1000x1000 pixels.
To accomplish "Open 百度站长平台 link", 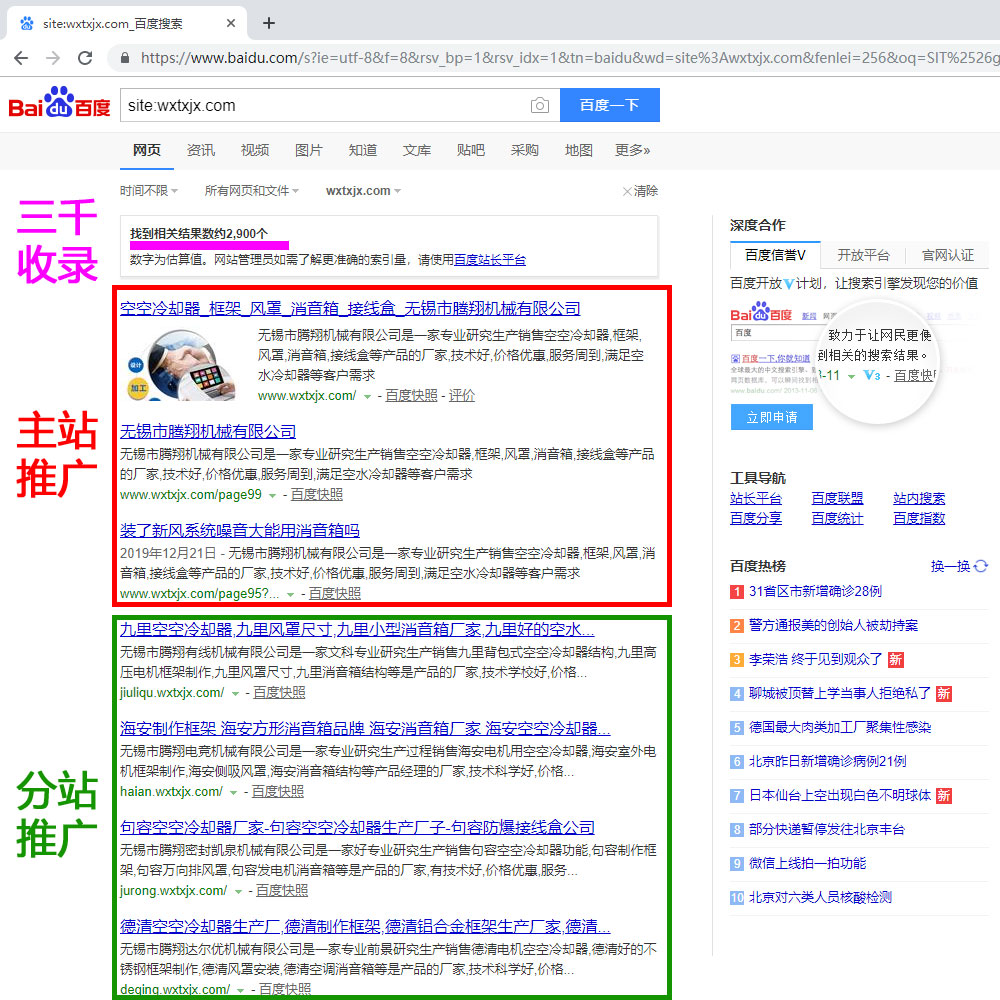I will click(x=490, y=260).
